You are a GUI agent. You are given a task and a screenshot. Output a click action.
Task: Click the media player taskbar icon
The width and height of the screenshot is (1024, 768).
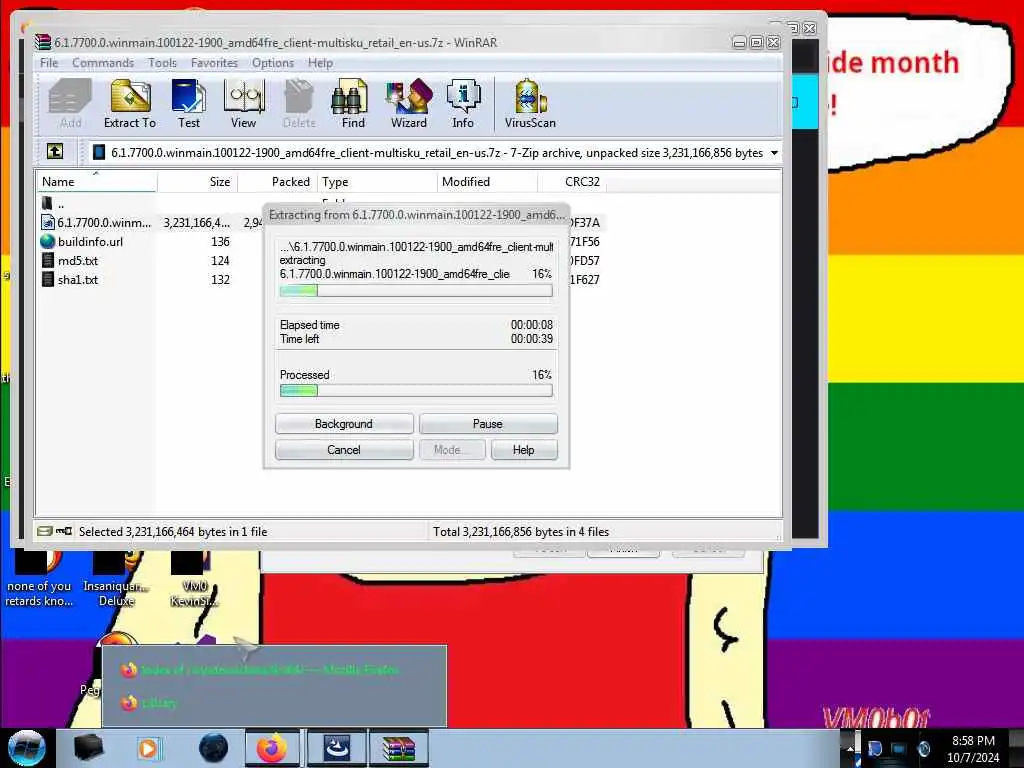point(148,748)
